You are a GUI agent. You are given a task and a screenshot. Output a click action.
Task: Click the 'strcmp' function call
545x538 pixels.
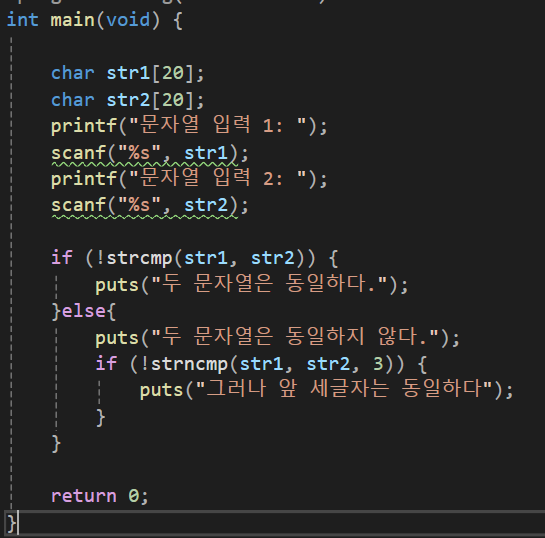139,259
